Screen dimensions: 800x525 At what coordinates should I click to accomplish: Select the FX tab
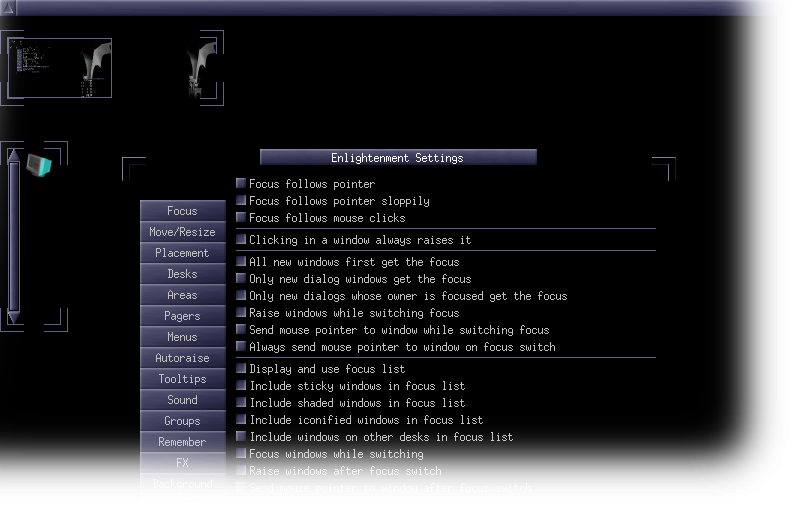click(183, 463)
